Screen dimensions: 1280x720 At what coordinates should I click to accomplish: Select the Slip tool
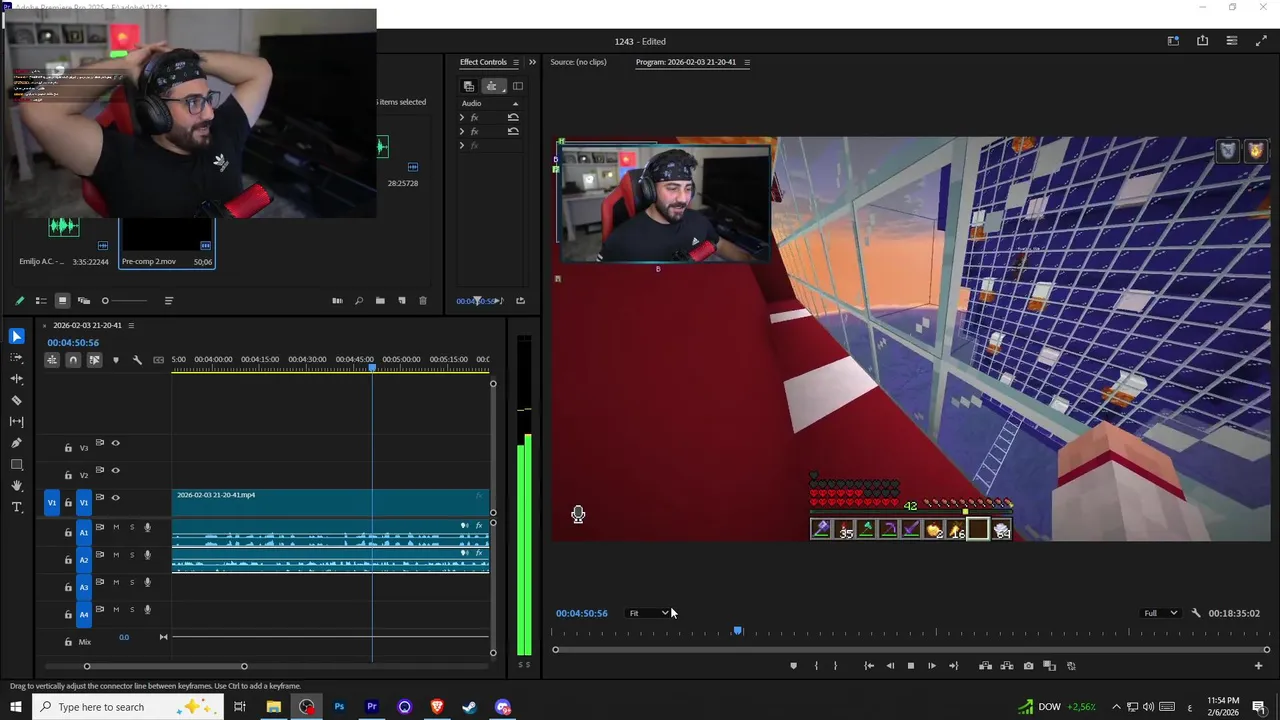[16, 422]
